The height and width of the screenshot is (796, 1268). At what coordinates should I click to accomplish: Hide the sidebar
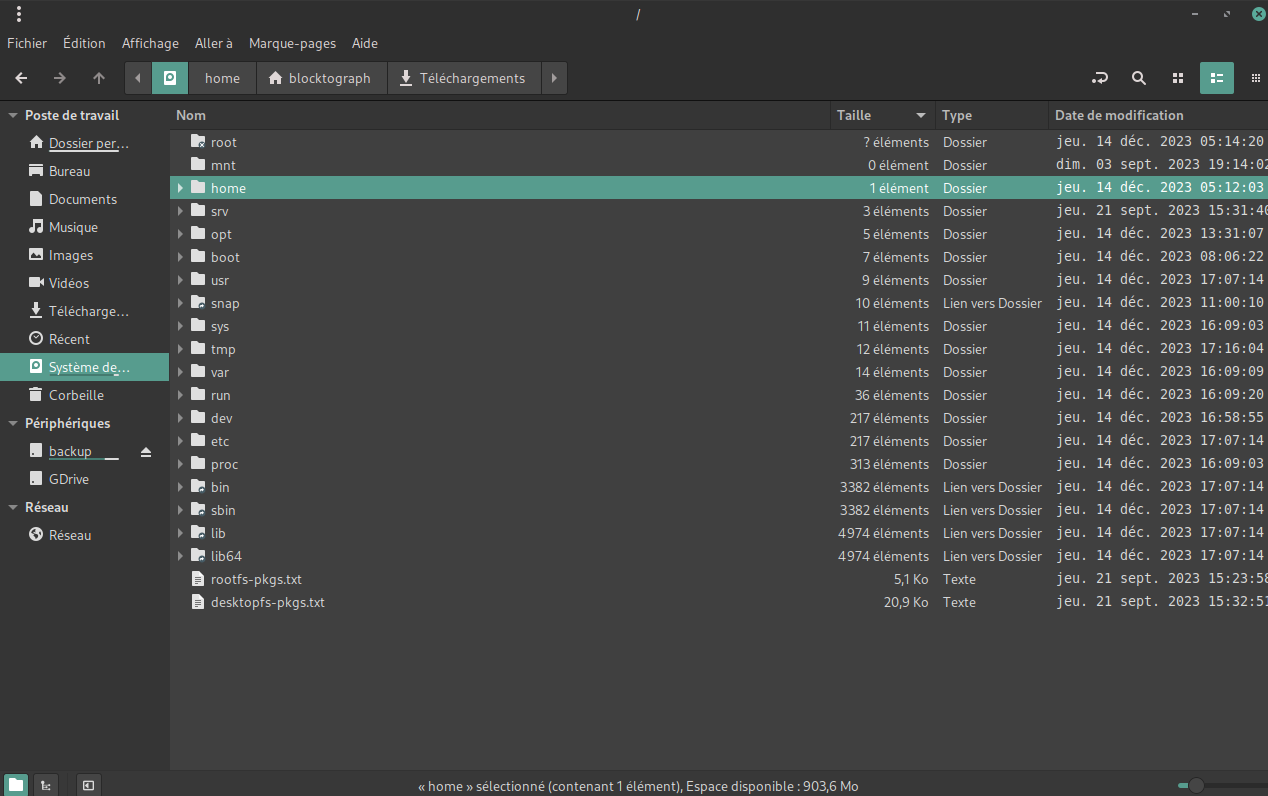click(88, 785)
